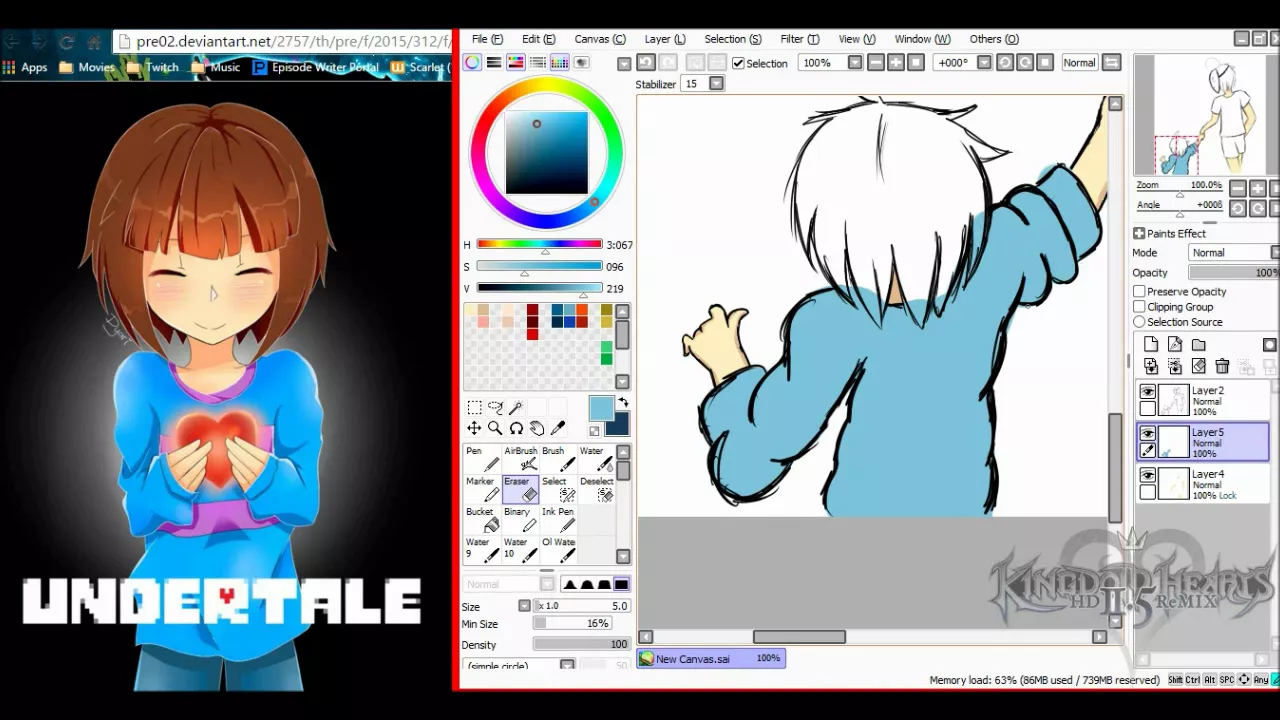The image size is (1280, 720).
Task: Select the magnifier Zoom tool
Action: pyautogui.click(x=495, y=428)
